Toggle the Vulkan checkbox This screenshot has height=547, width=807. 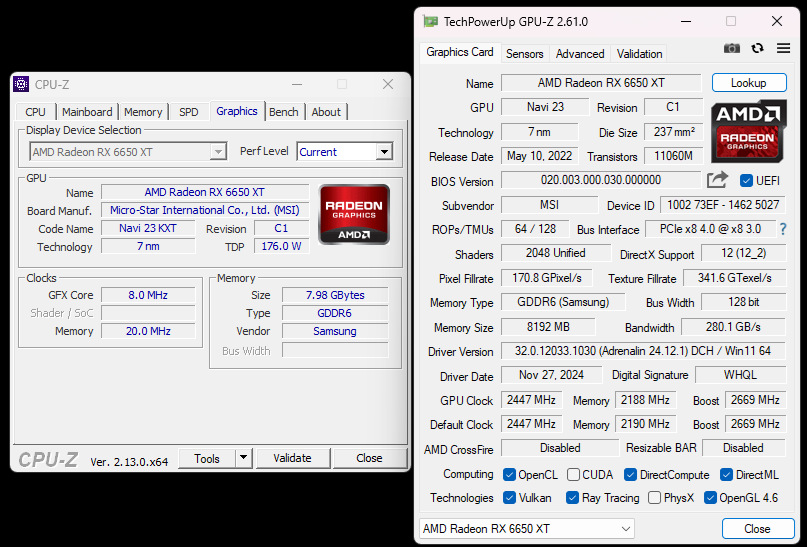tap(509, 498)
